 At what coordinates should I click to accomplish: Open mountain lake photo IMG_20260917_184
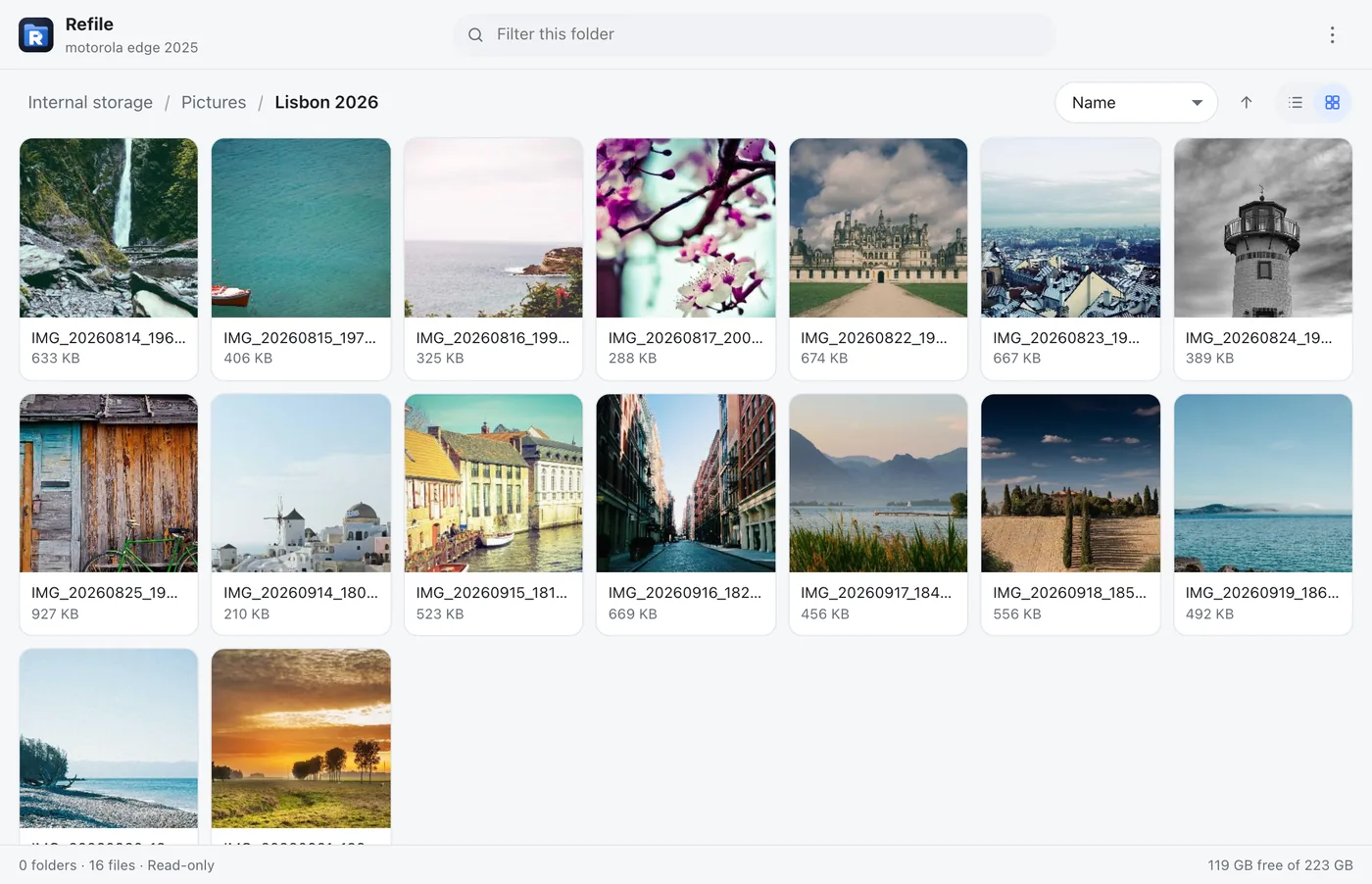[x=878, y=515]
